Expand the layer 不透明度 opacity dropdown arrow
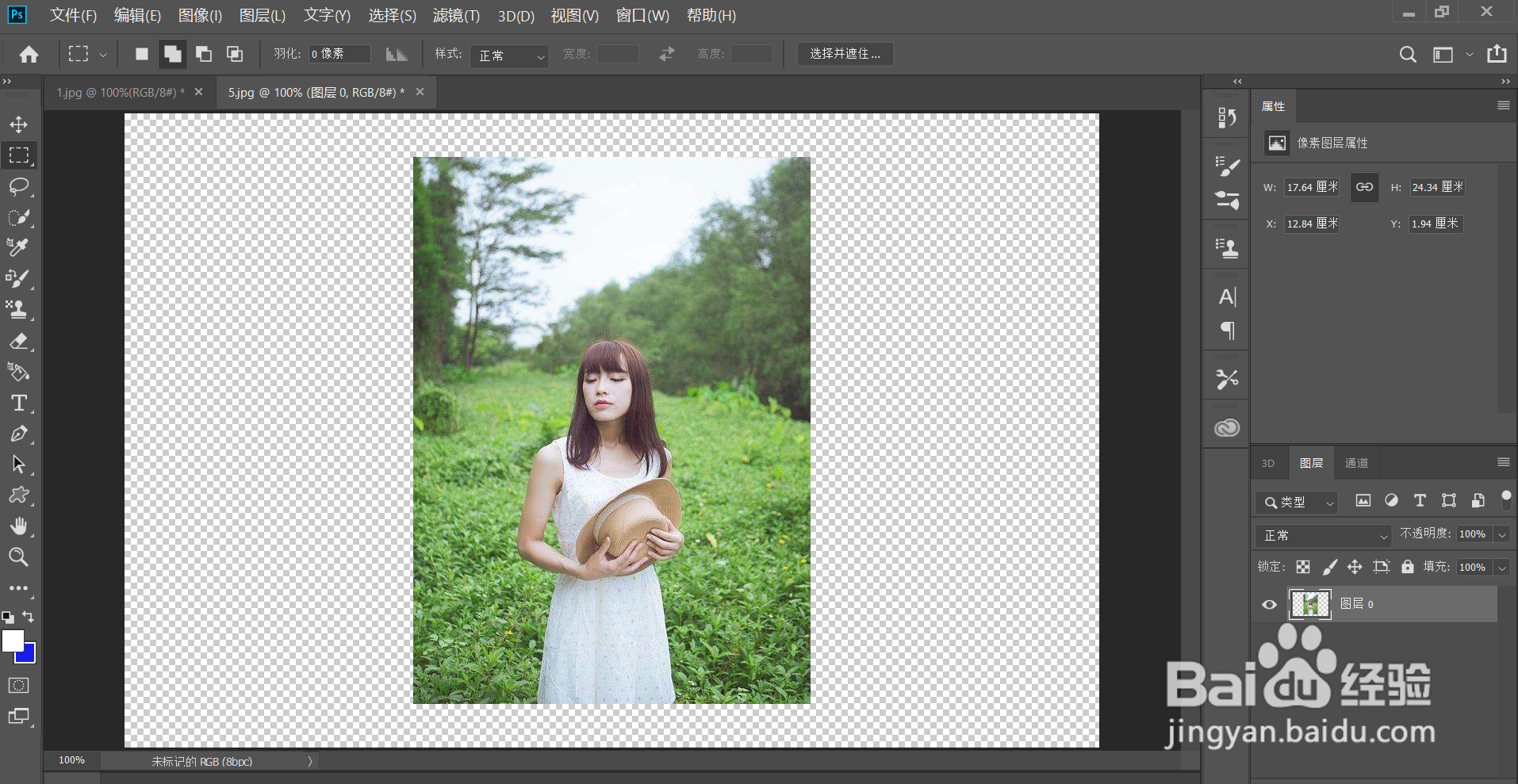The height and width of the screenshot is (784, 1518). coord(1501,535)
